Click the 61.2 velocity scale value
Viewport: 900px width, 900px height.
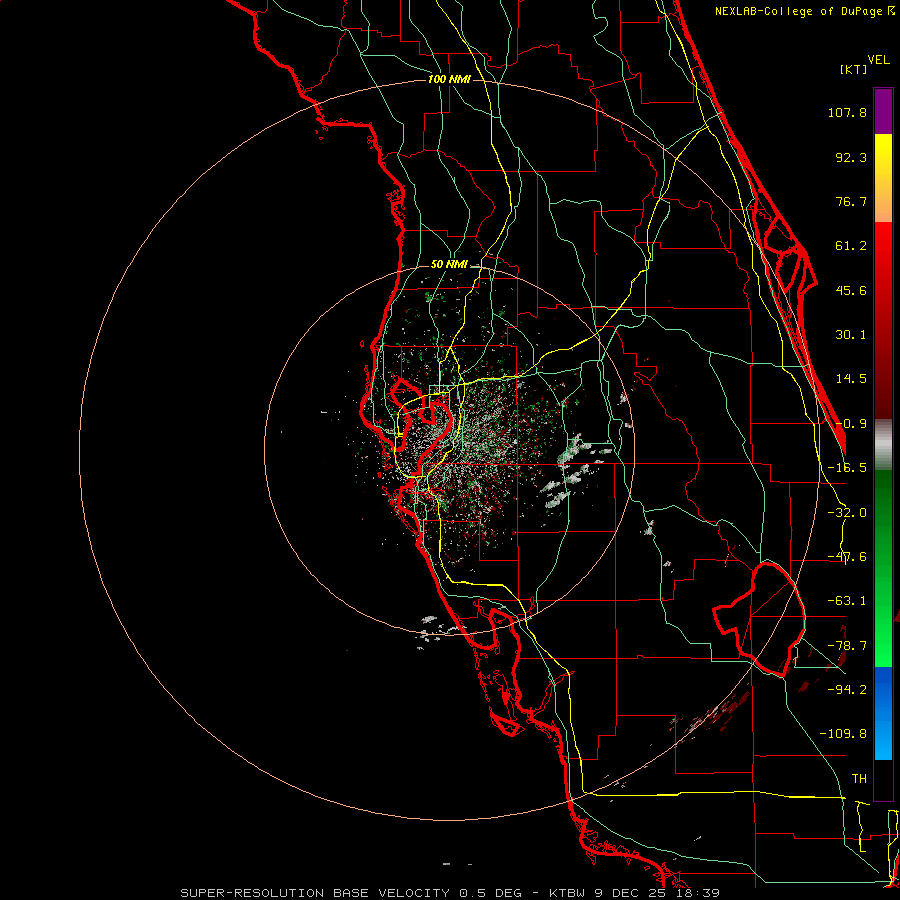(851, 246)
